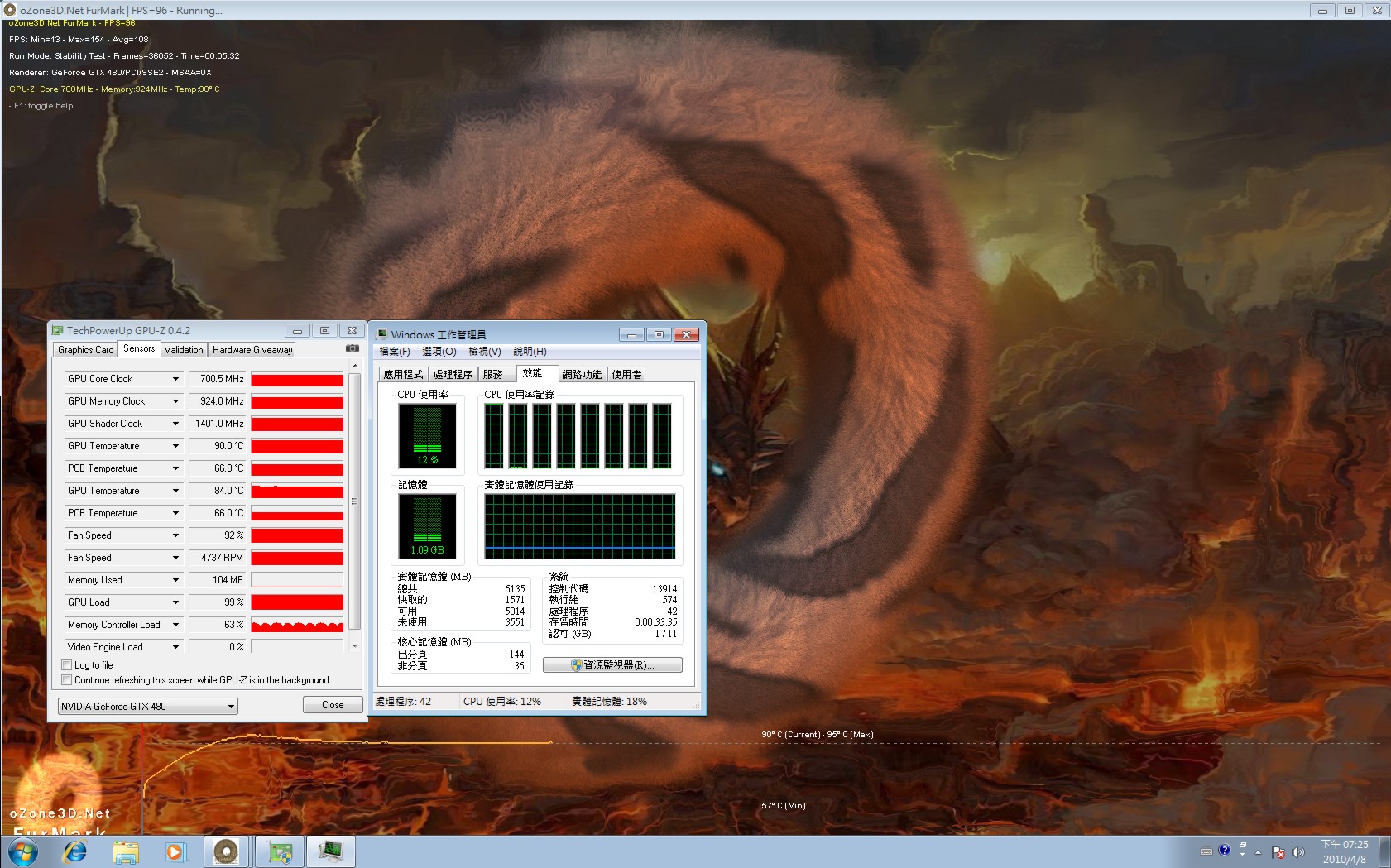Image resolution: width=1391 pixels, height=868 pixels.
Task: Click the Close button in GPU-Z
Action: pyautogui.click(x=333, y=705)
